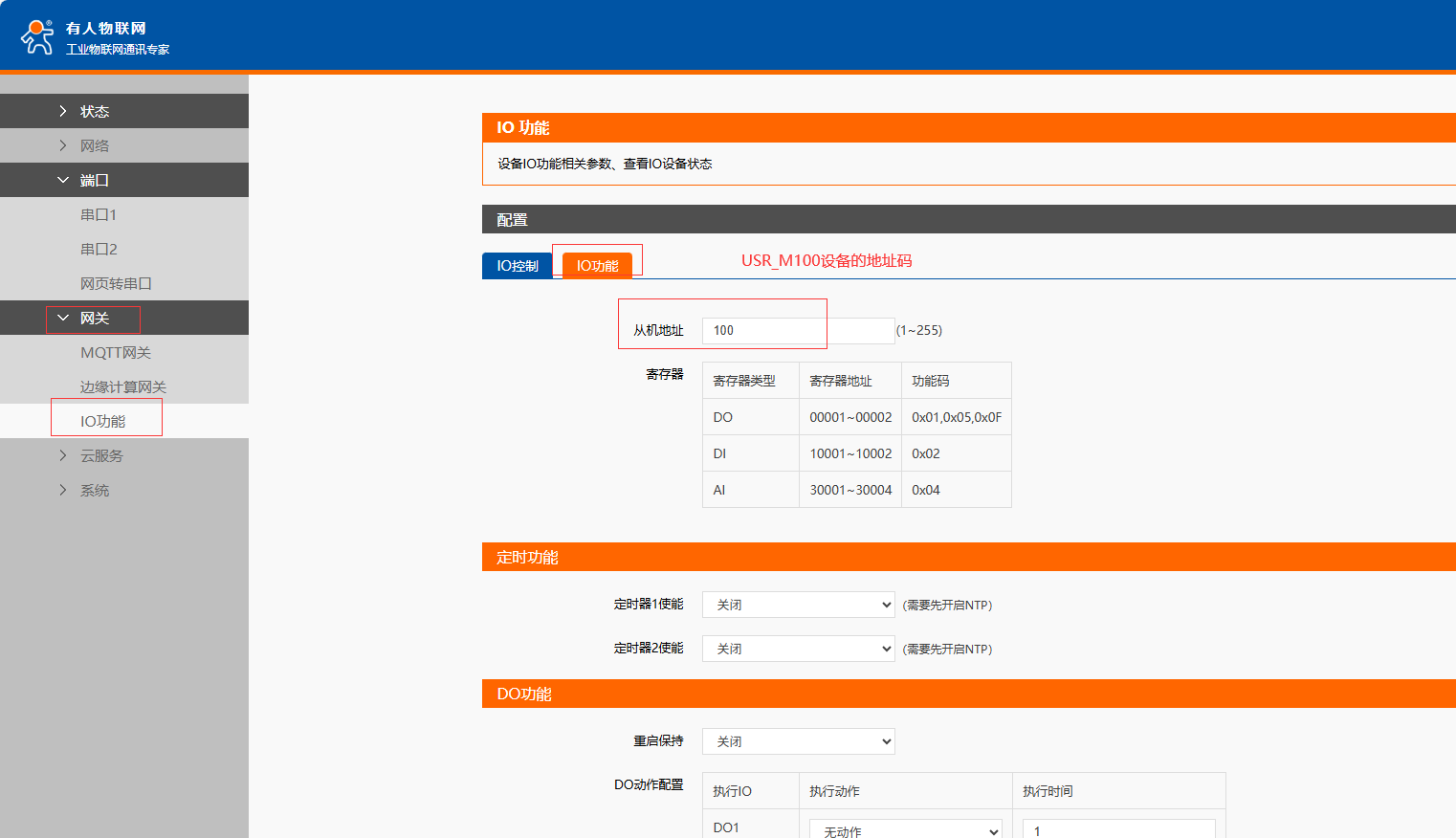This screenshot has width=1456, height=838.
Task: Switch to the orange IO功能 tab
Action: click(597, 266)
